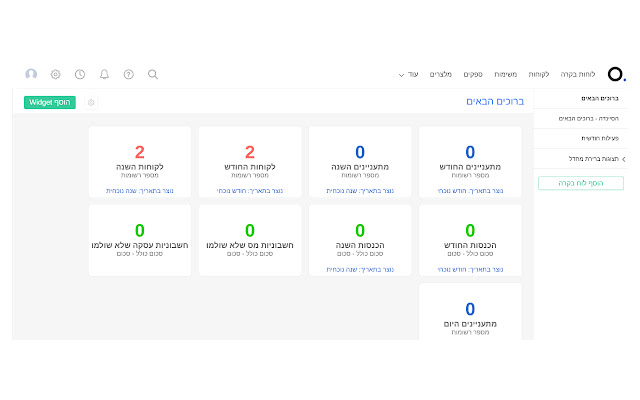The image size is (640, 400).
Task: Click the search magnifier icon
Action: [x=153, y=74]
